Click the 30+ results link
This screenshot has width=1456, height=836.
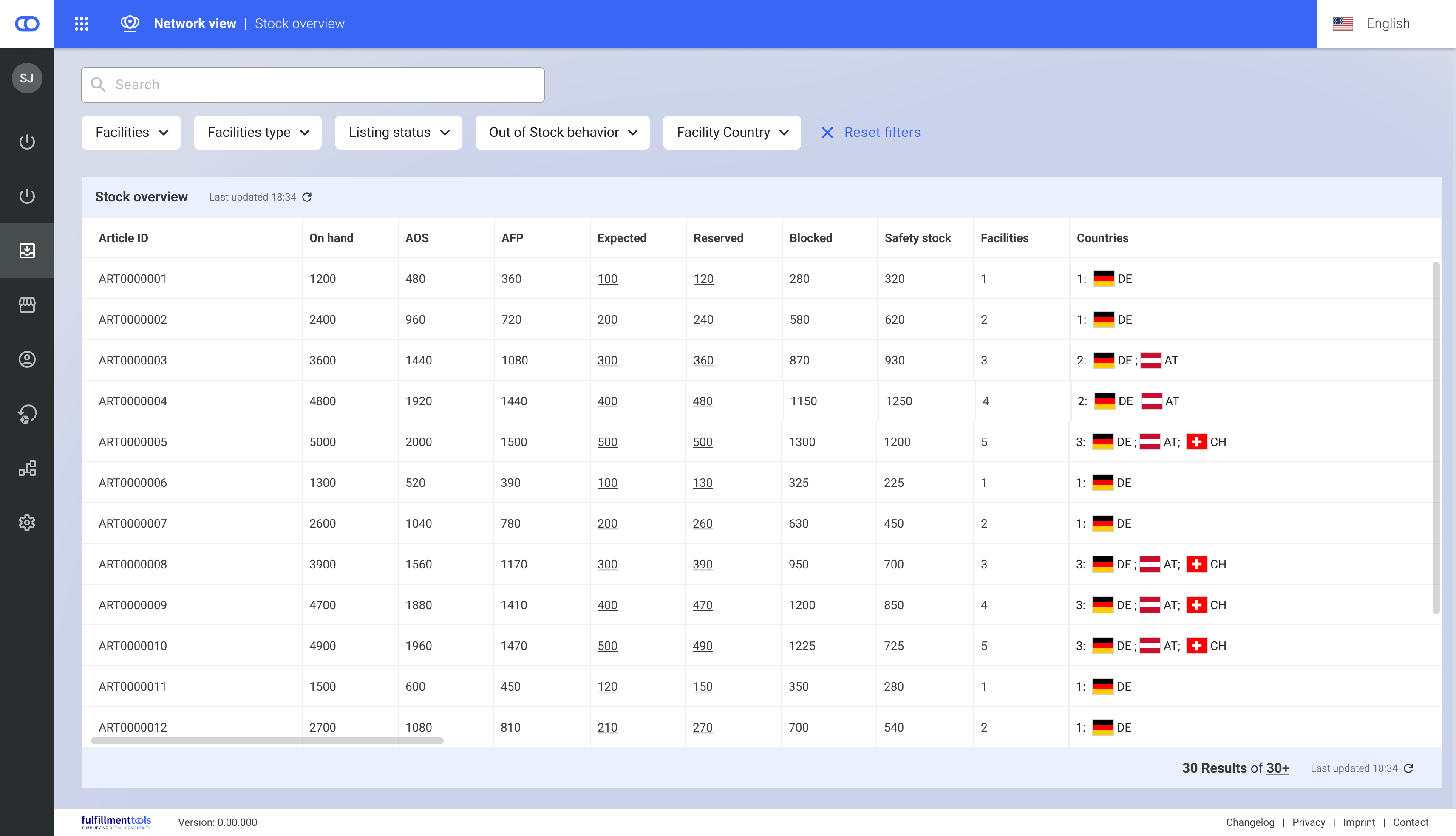pyautogui.click(x=1278, y=768)
